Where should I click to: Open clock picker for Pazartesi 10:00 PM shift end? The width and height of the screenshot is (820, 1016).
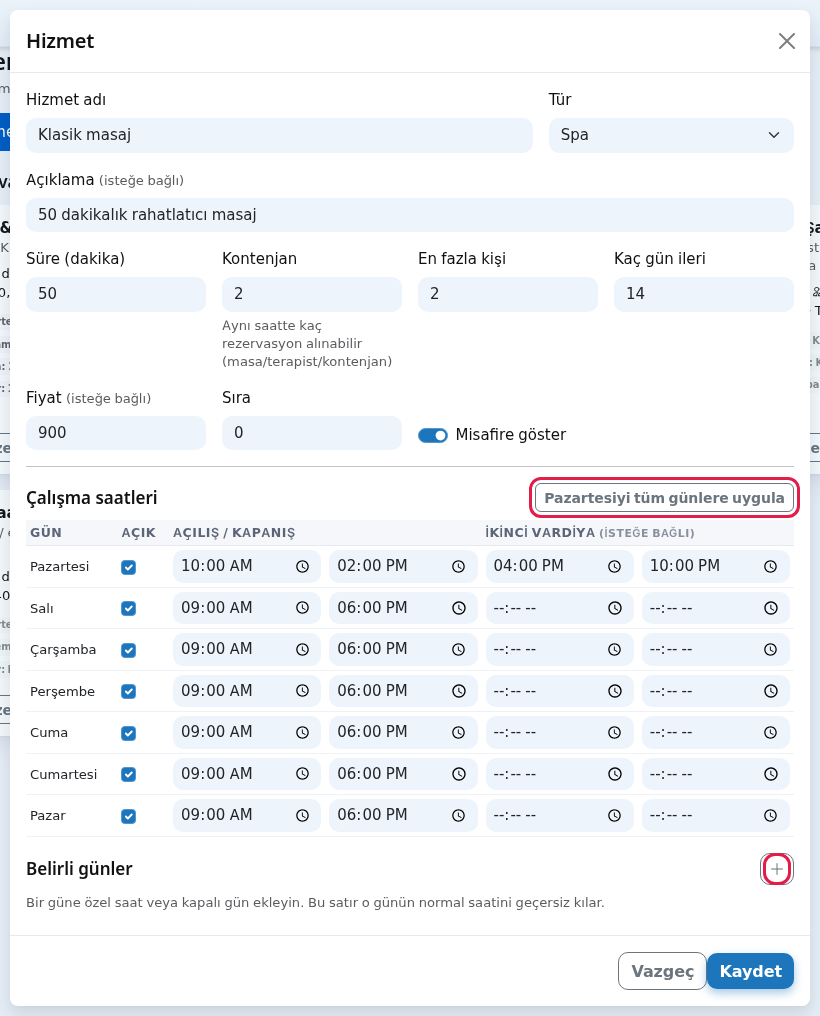(x=771, y=566)
